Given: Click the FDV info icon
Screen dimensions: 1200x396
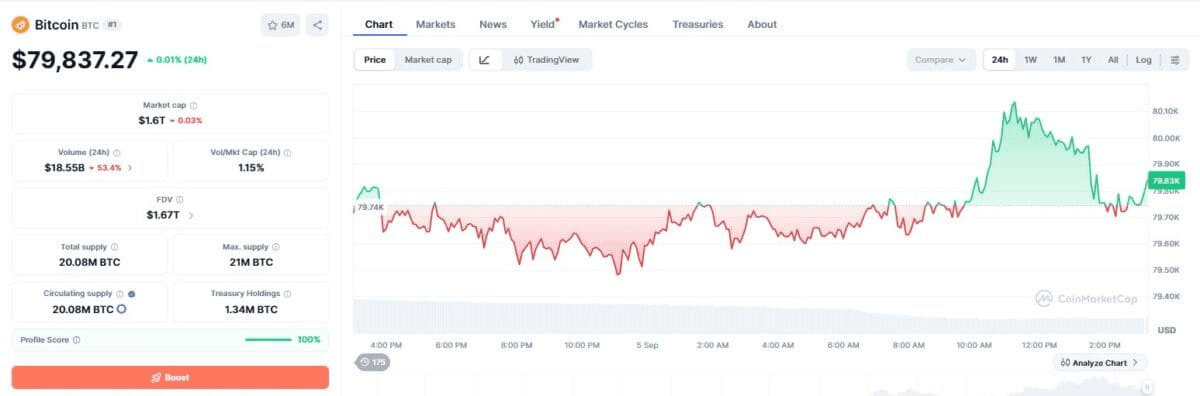Looking at the screenshot, I should (180, 200).
